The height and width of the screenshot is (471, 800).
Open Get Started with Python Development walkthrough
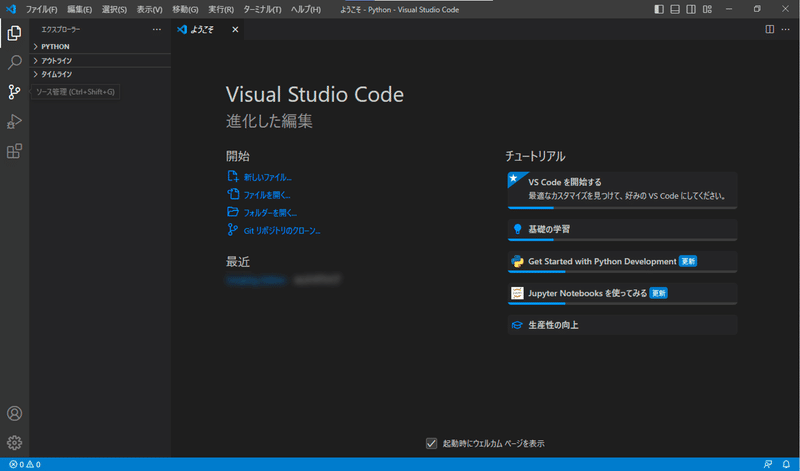click(x=622, y=262)
